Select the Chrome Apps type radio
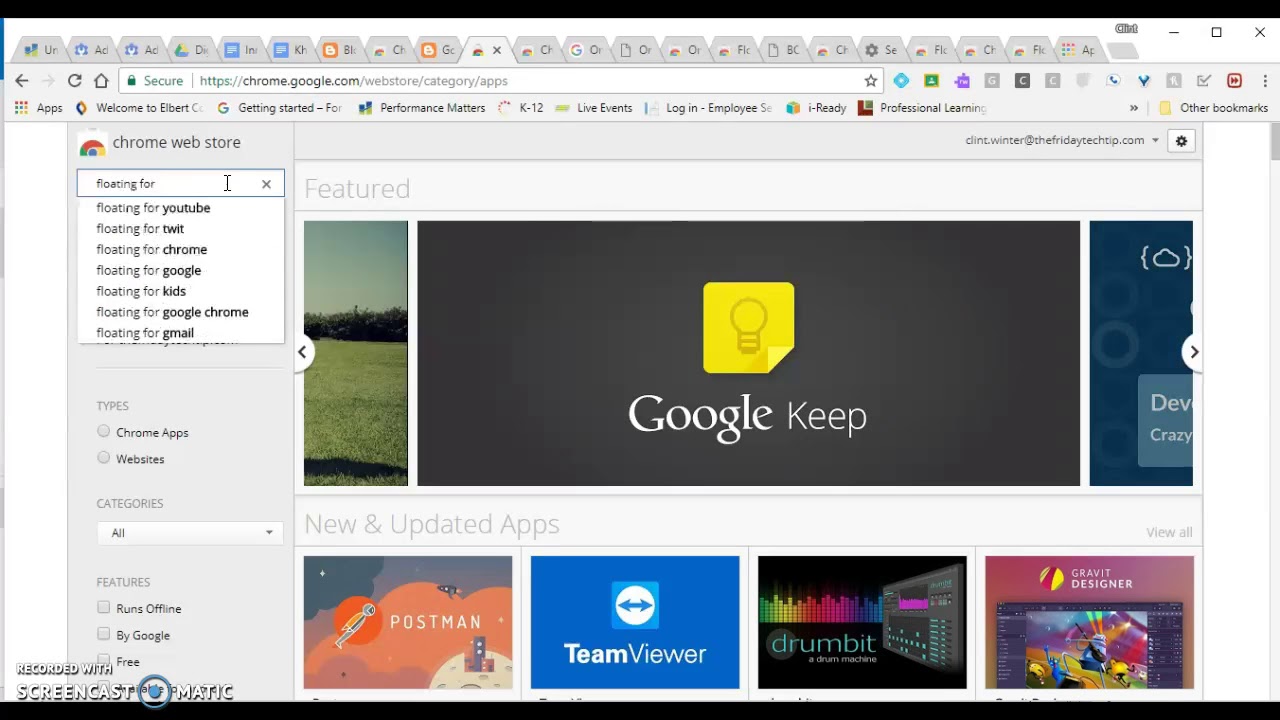 point(103,432)
